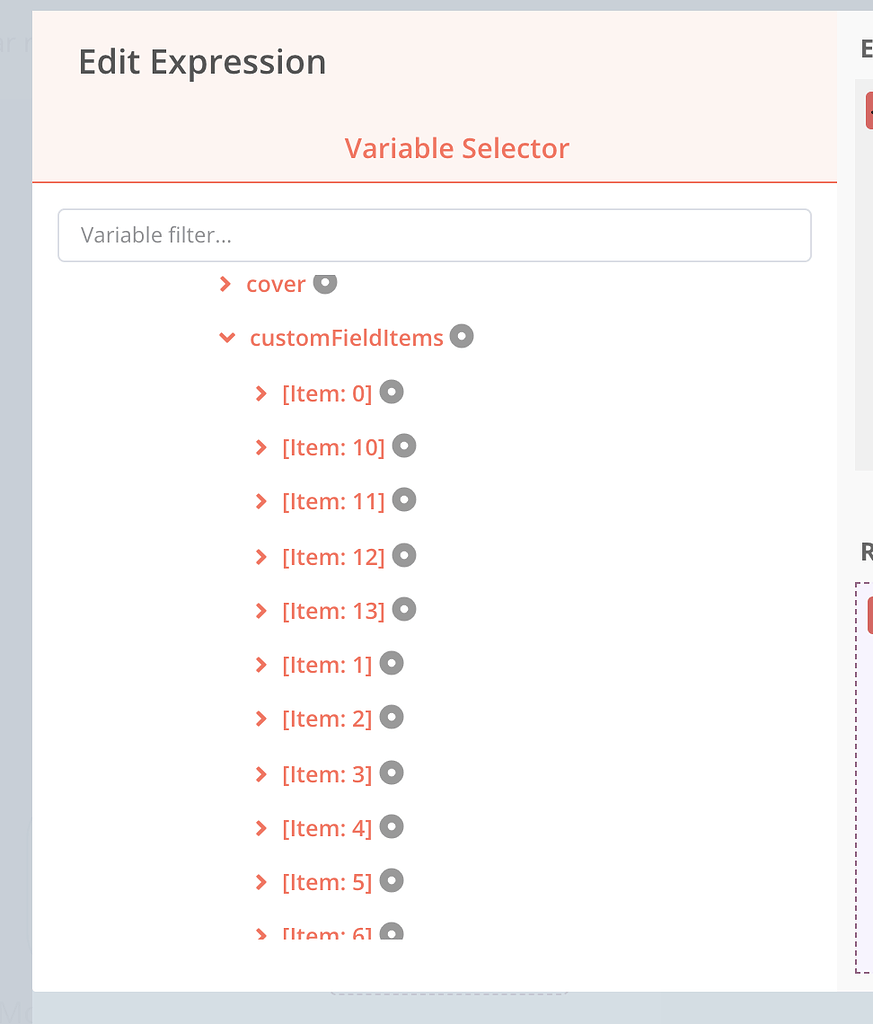
Task: Click the circle icon next to [Item: 10]
Action: pos(404,446)
